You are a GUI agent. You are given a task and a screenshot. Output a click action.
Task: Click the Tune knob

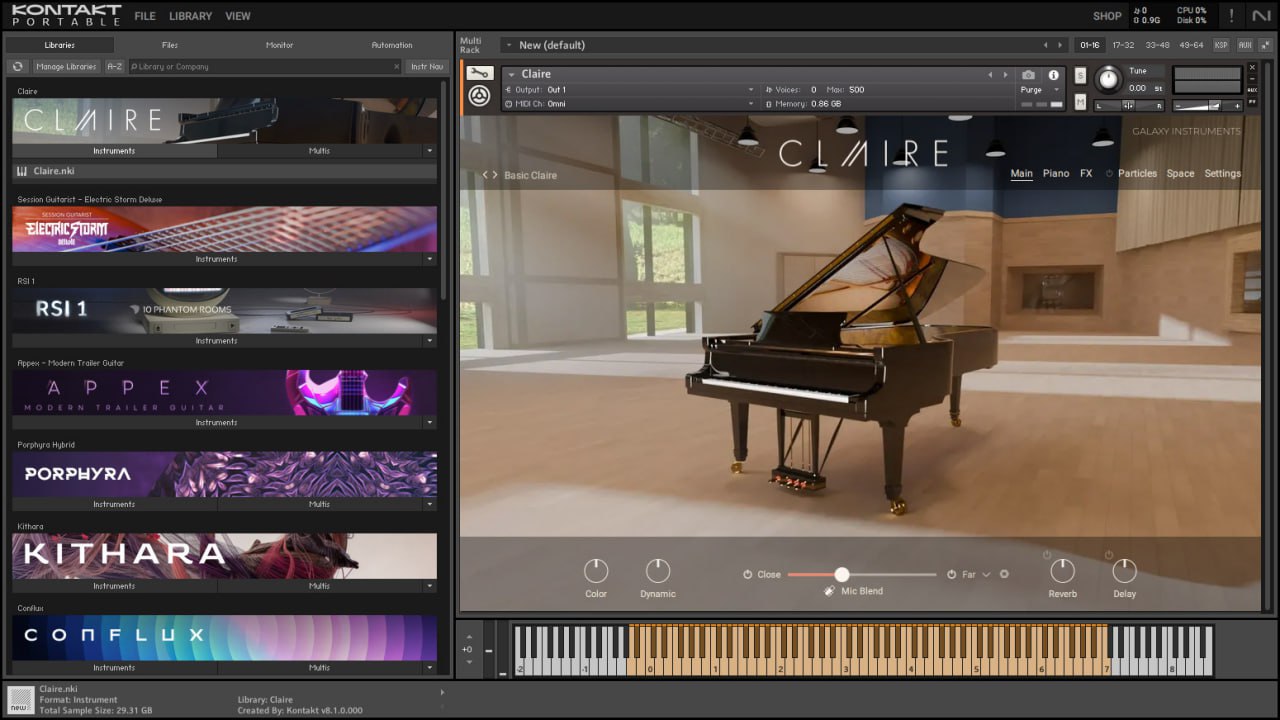(x=1108, y=79)
